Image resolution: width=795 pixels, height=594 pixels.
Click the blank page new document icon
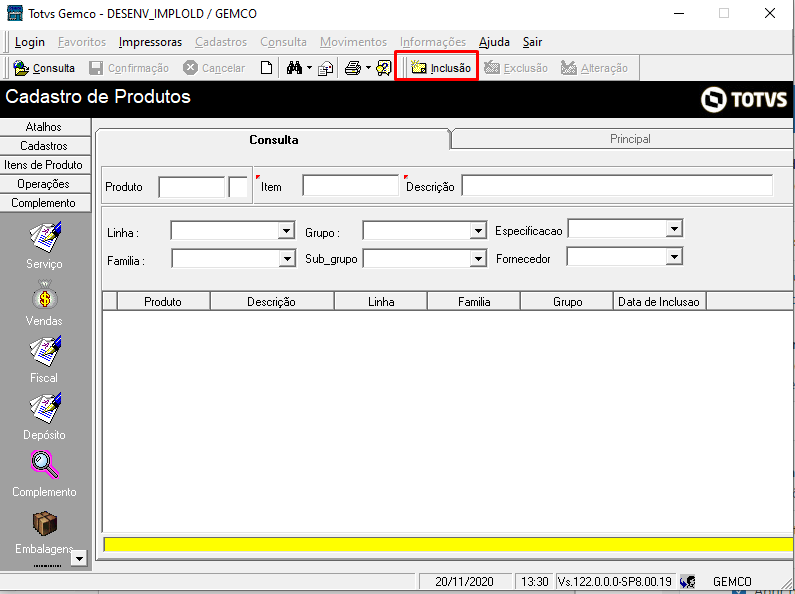click(266, 68)
